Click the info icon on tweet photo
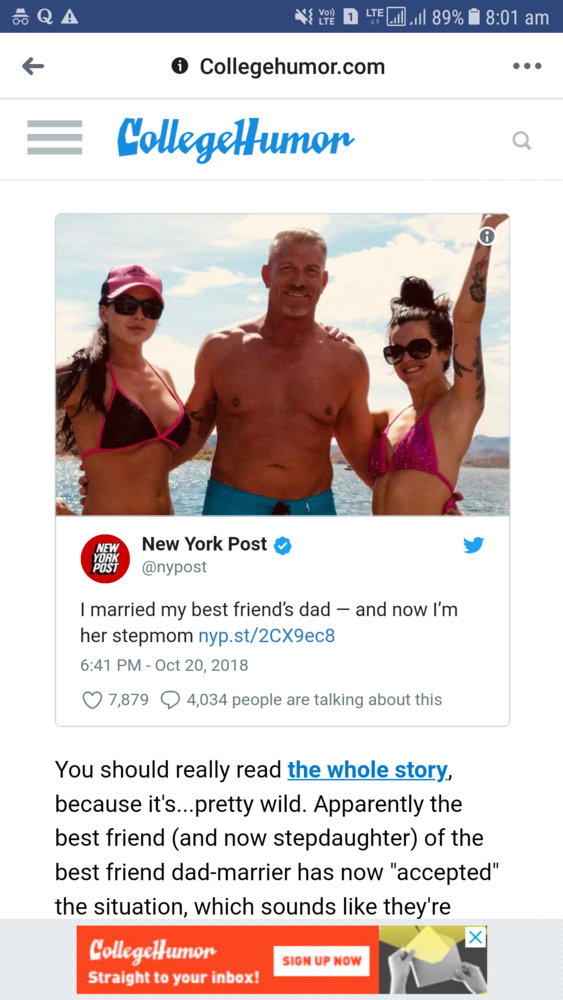 click(x=487, y=237)
